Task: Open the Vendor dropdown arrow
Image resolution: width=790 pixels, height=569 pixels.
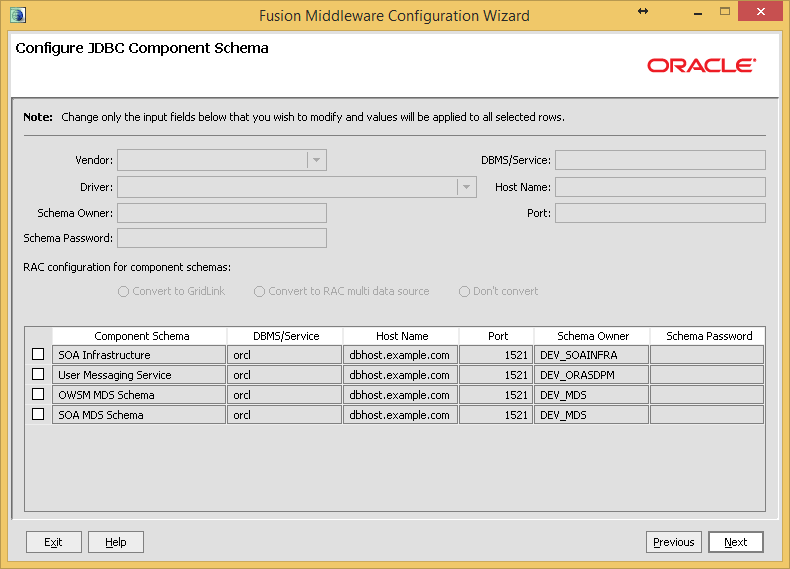Action: (x=316, y=160)
